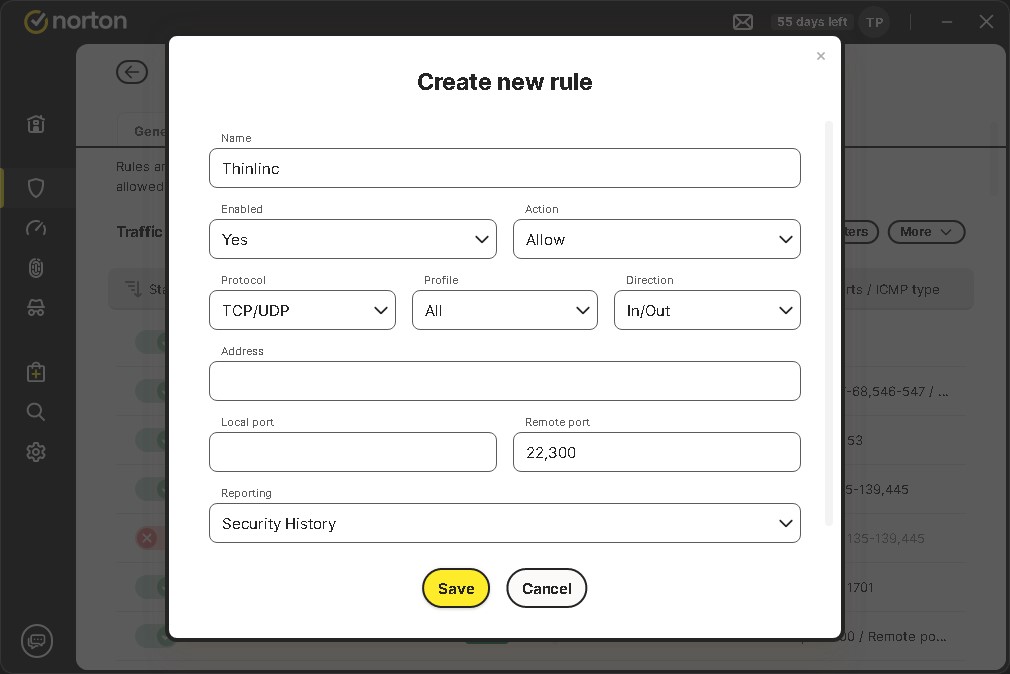The width and height of the screenshot is (1010, 674).
Task: Open Settings gear in sidebar
Action: 36,452
